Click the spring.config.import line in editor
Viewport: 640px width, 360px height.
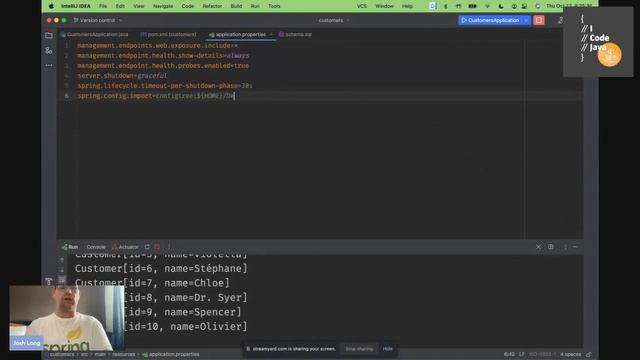click(x=156, y=96)
